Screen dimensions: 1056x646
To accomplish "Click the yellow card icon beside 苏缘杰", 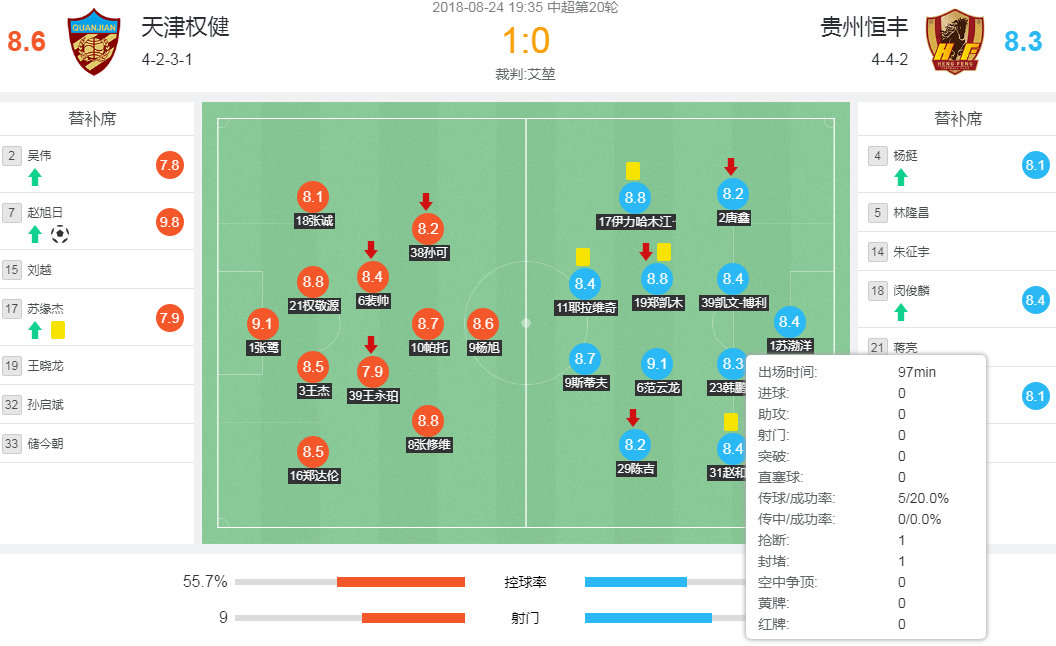I will 58,329.
